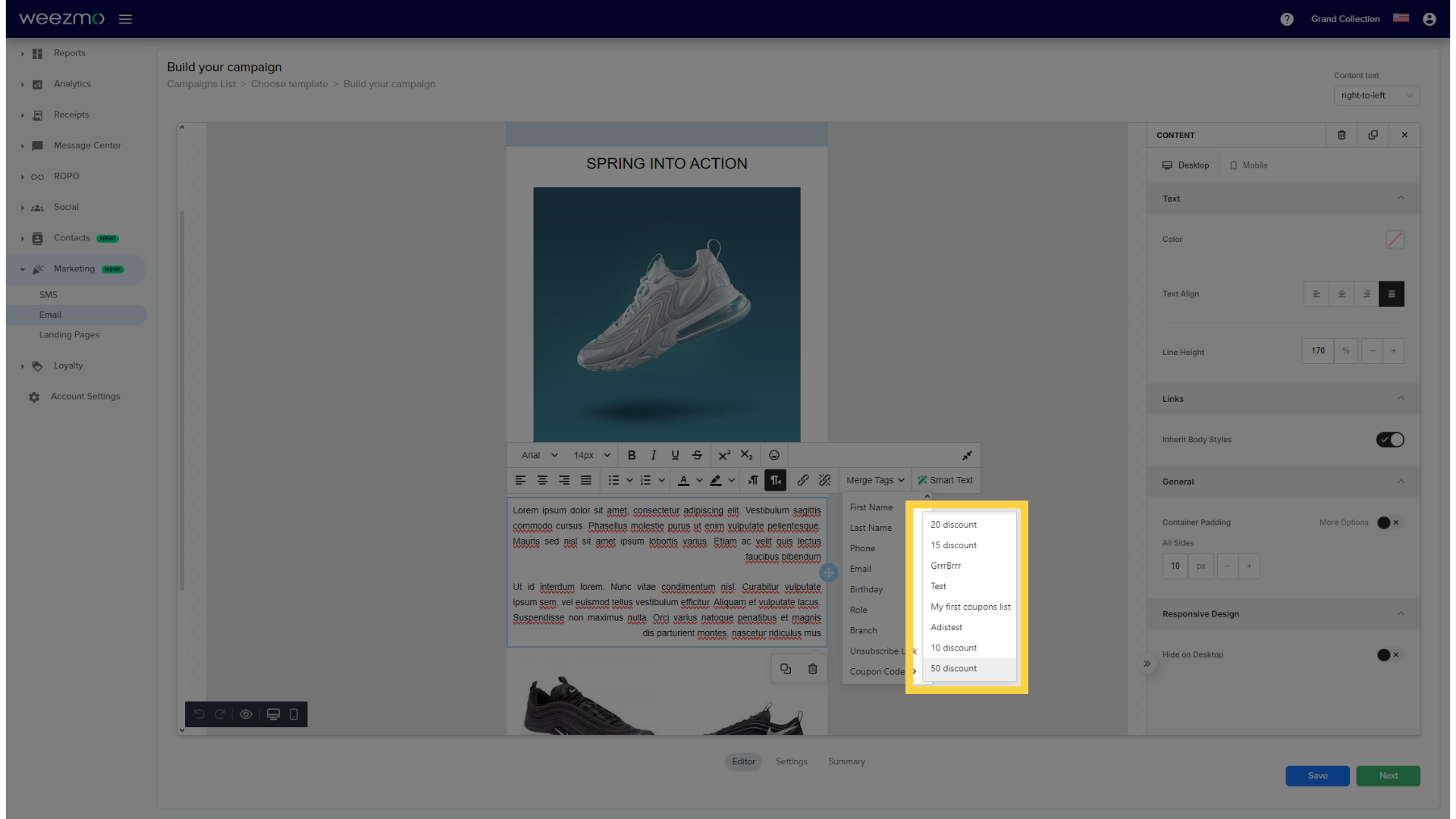Click the Strikethrough formatting icon
Screen dimensions: 1456x819
pos(698,455)
